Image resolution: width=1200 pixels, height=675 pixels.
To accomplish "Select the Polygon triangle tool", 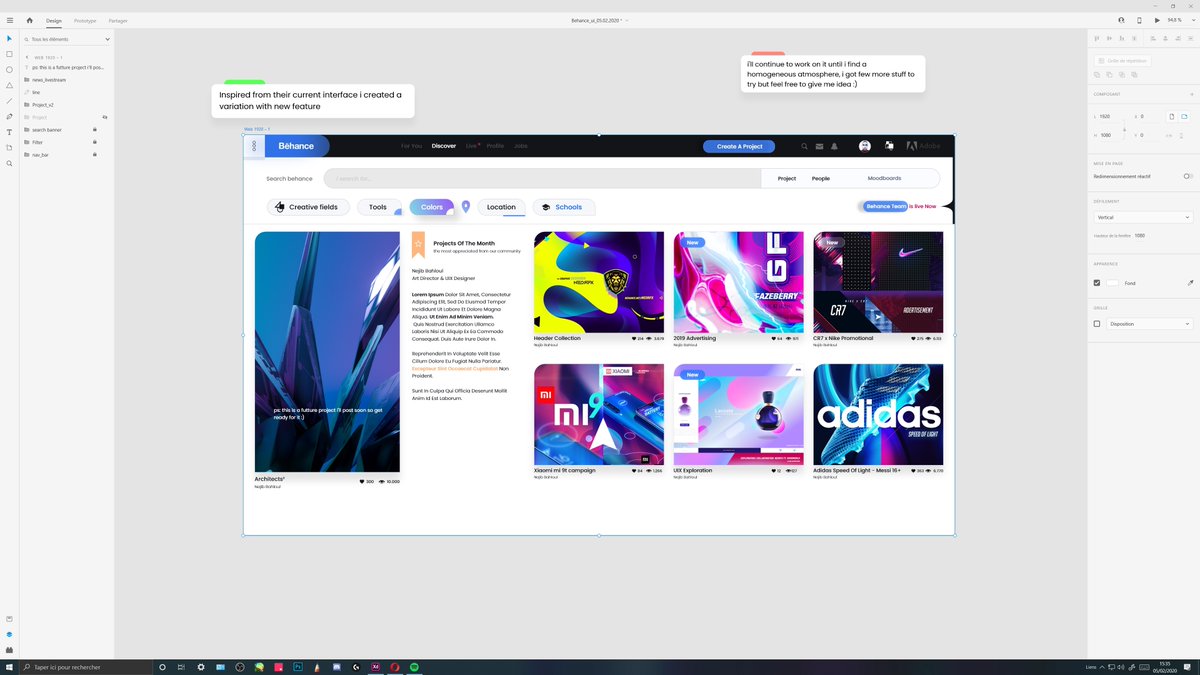I will [x=9, y=85].
